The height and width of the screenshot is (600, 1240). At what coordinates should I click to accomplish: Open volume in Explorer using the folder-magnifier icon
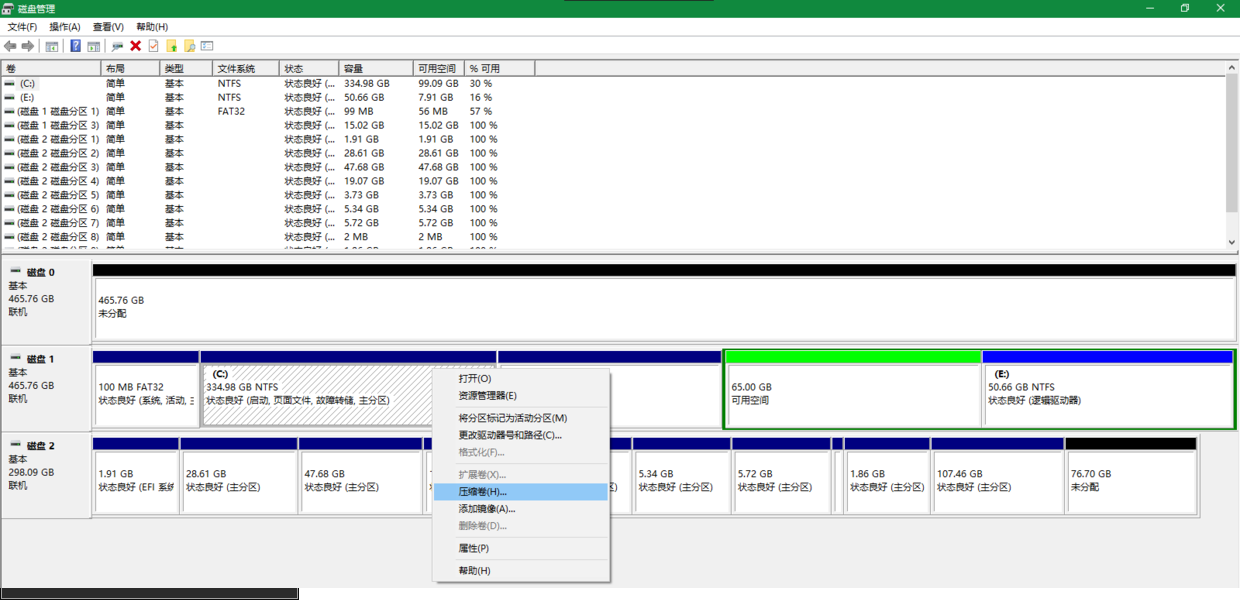(190, 45)
